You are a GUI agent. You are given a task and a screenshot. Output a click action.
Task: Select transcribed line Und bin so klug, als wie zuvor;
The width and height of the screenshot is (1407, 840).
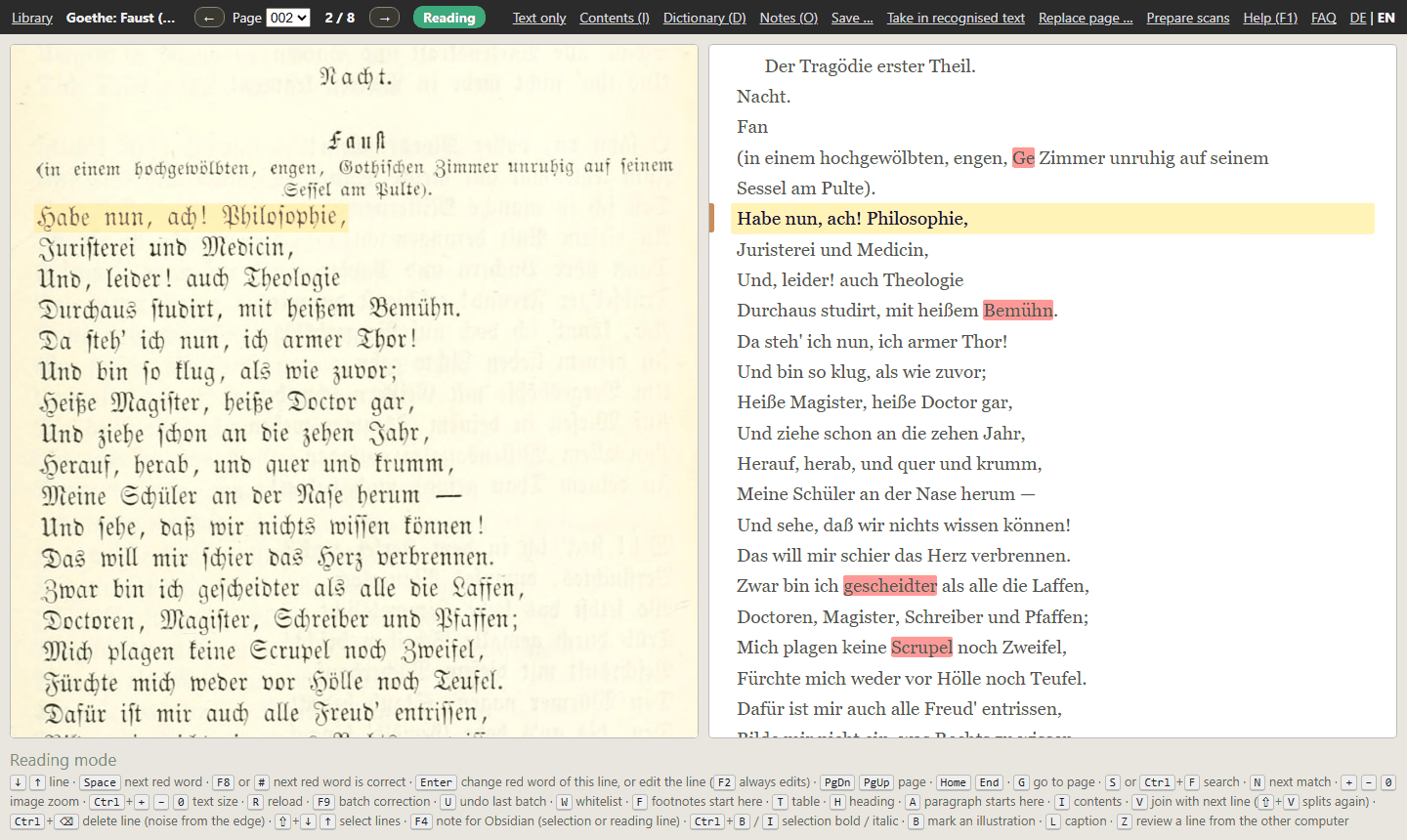(x=862, y=372)
